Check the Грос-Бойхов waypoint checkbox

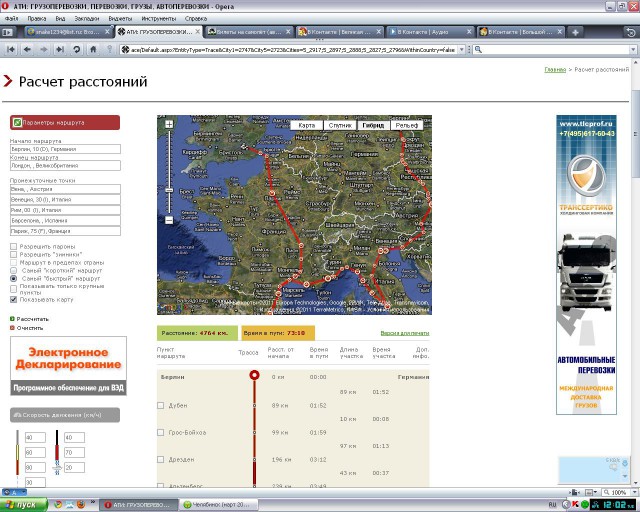[160, 432]
